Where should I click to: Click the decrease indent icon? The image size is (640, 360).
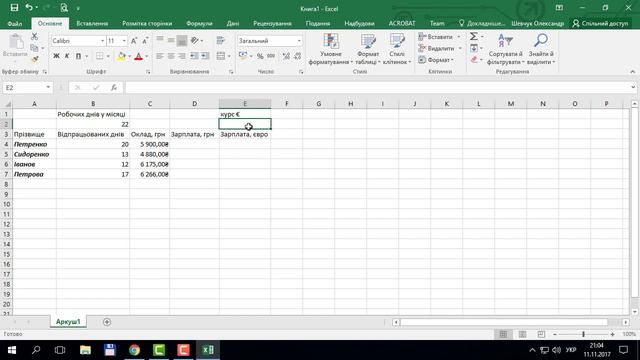194,56
